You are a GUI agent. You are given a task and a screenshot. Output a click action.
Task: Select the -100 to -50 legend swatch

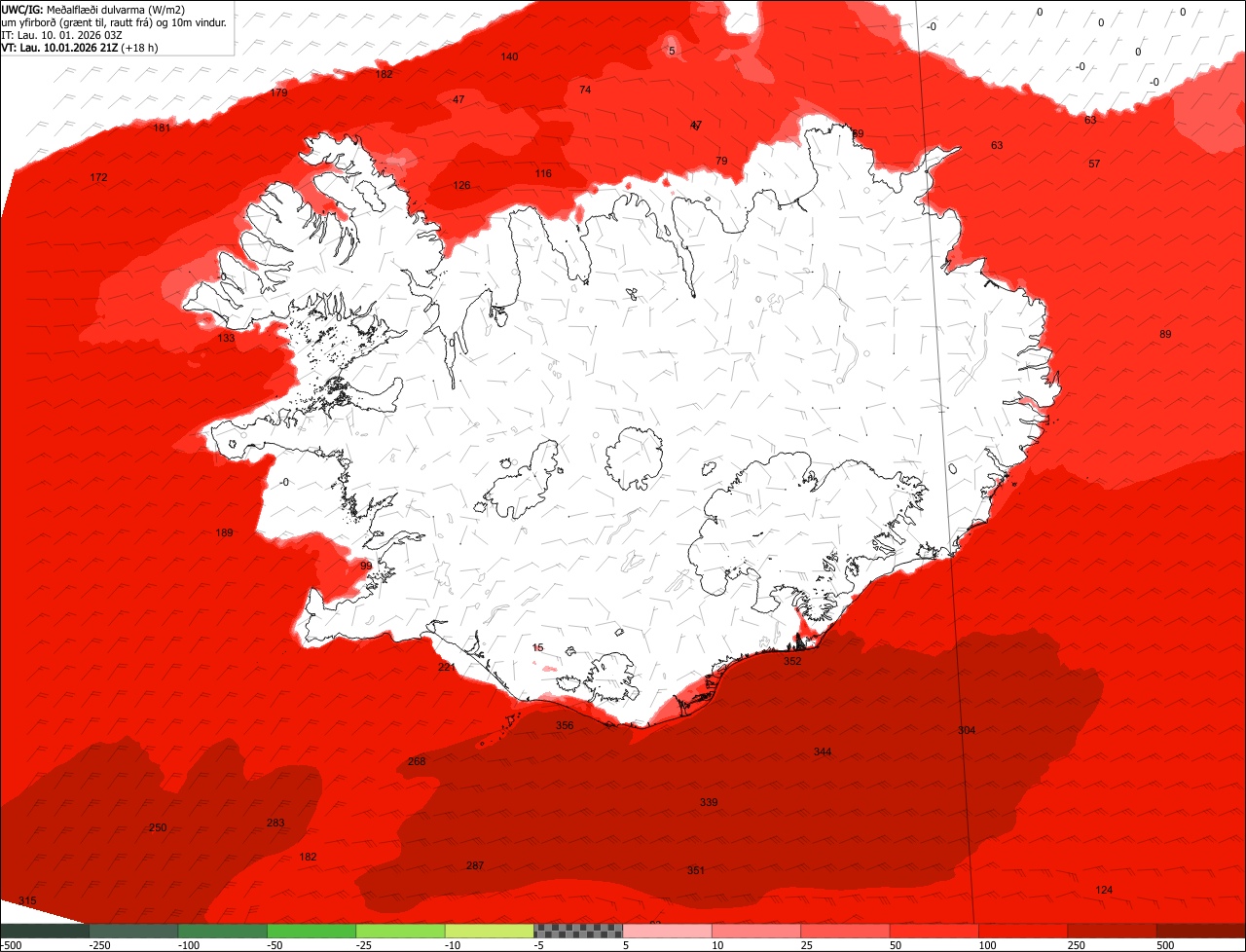[222, 931]
